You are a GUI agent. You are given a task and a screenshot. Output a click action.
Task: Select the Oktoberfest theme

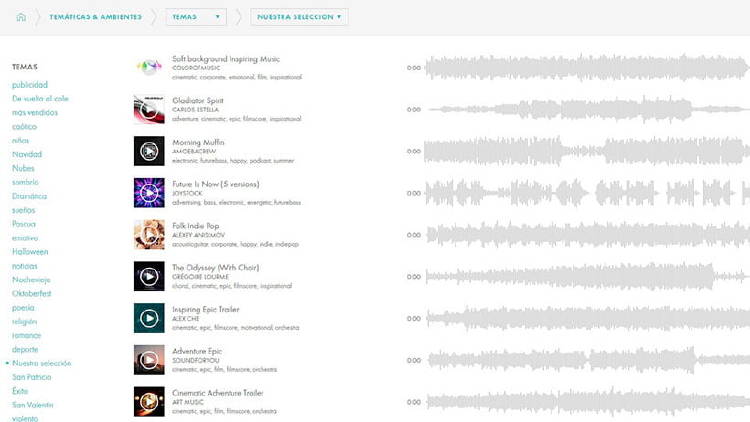tap(32, 294)
